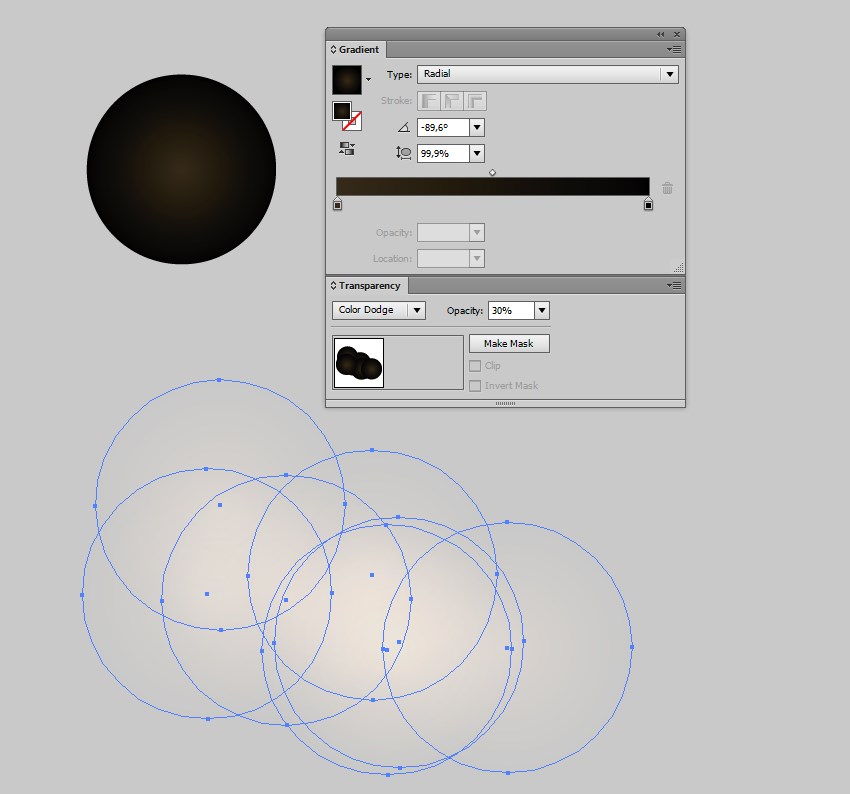Click the angle icon next to -89,6°
850x794 pixels.
[x=404, y=127]
